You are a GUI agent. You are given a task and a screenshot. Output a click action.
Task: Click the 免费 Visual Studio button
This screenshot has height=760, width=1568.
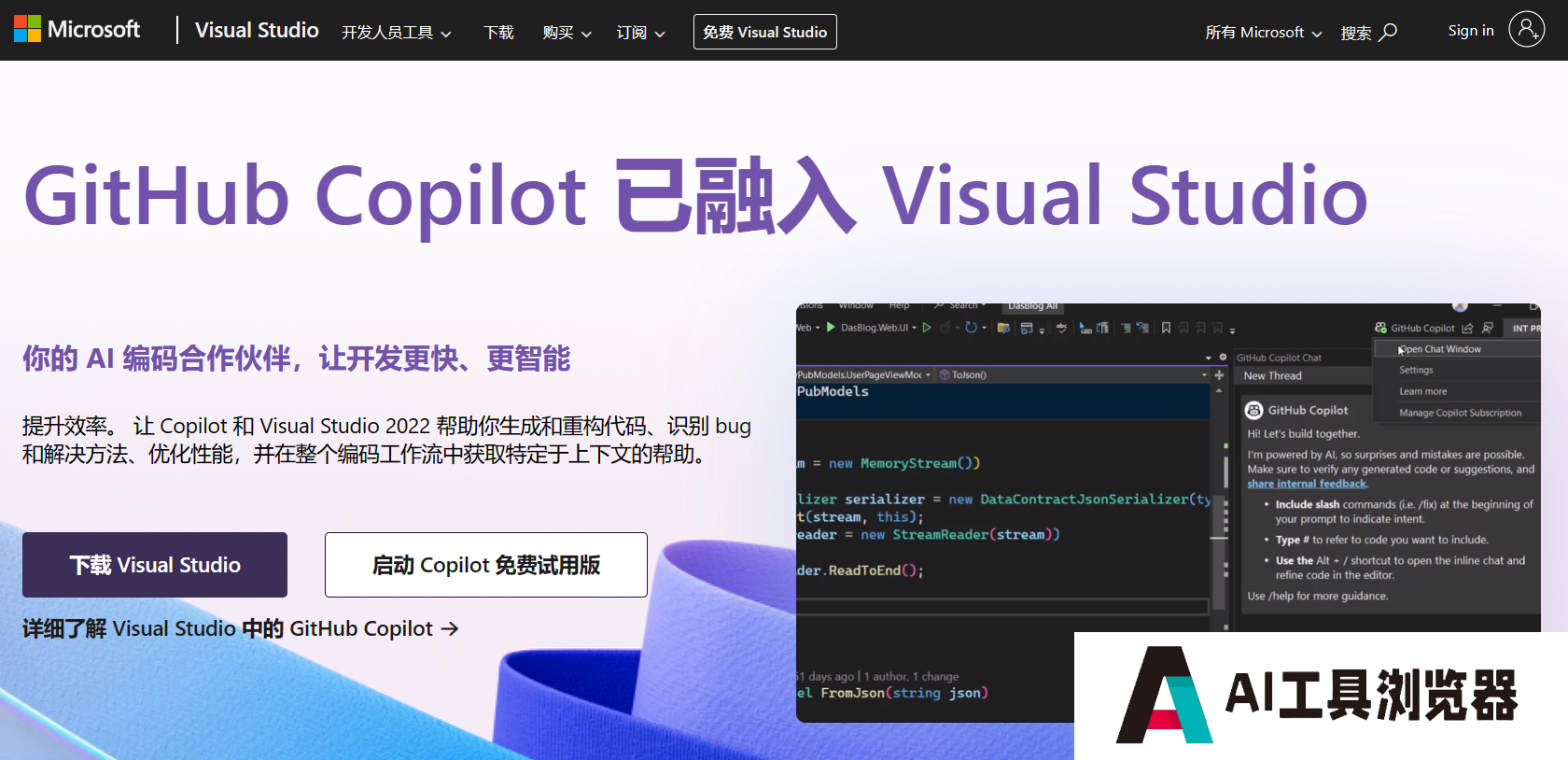[765, 32]
